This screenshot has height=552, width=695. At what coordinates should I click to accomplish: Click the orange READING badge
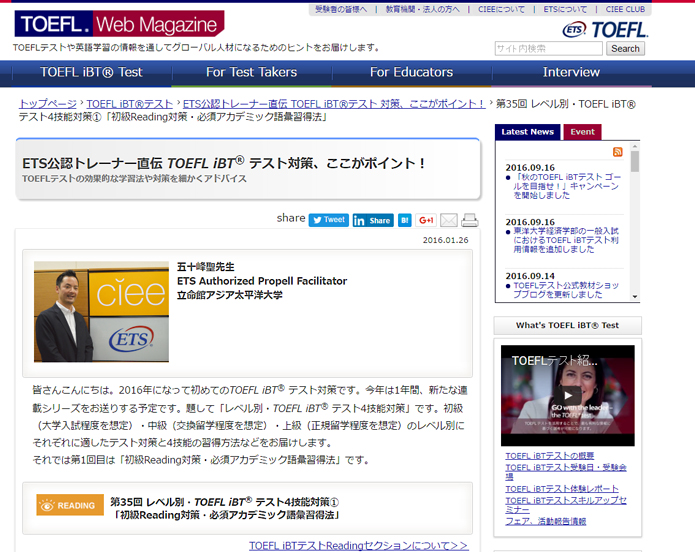[70, 505]
